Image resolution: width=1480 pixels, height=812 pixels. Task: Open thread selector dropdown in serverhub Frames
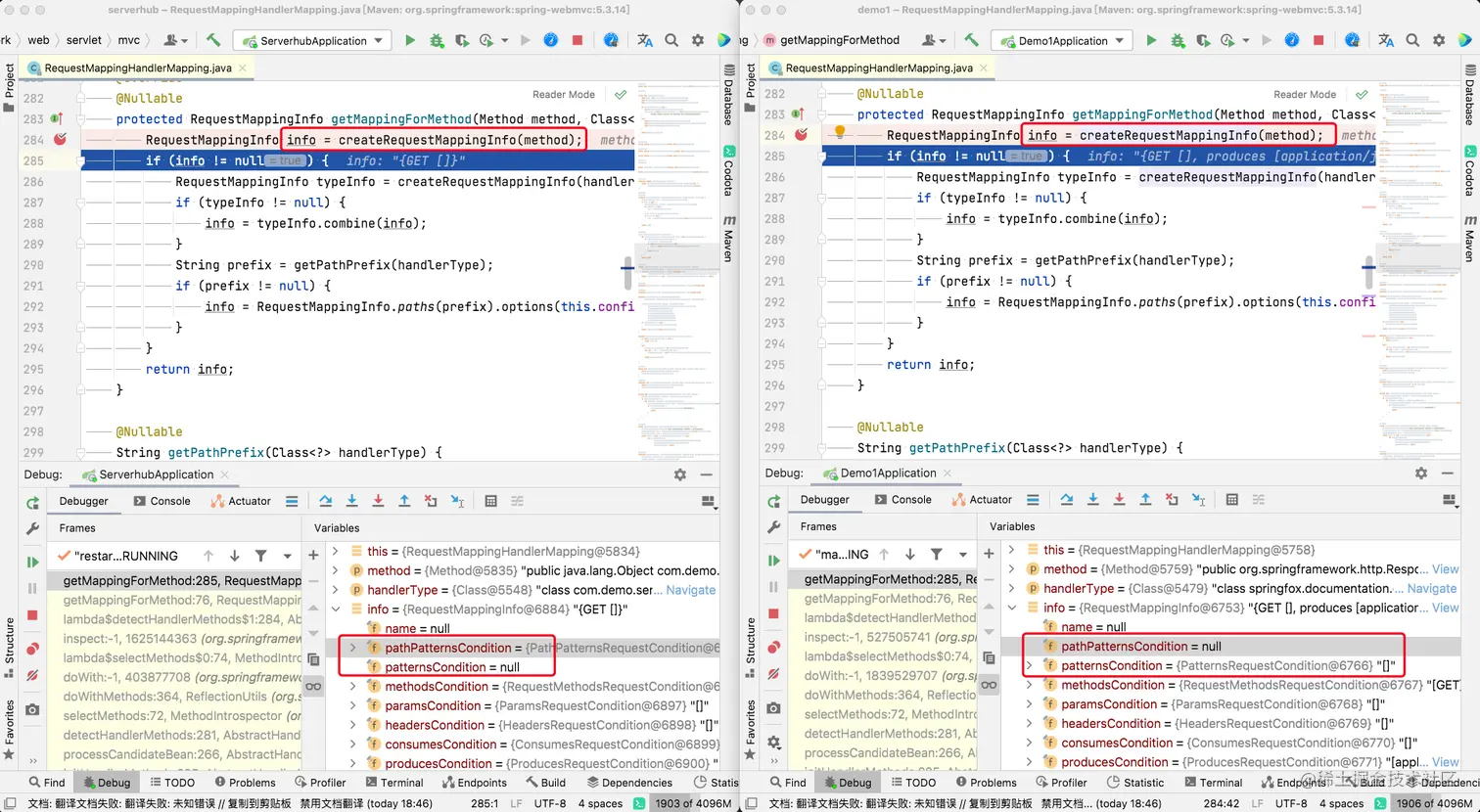point(288,556)
